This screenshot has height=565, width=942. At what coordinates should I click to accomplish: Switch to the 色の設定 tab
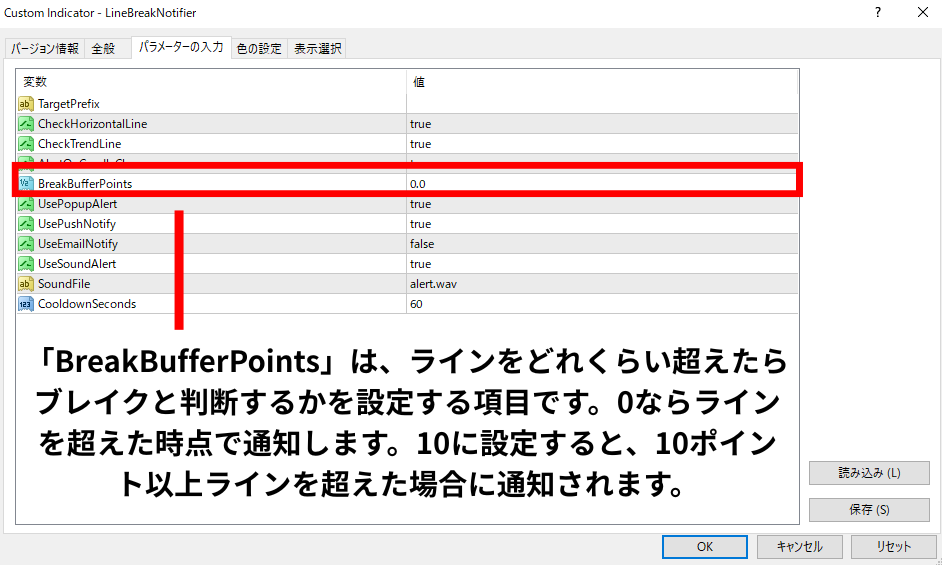tap(259, 49)
